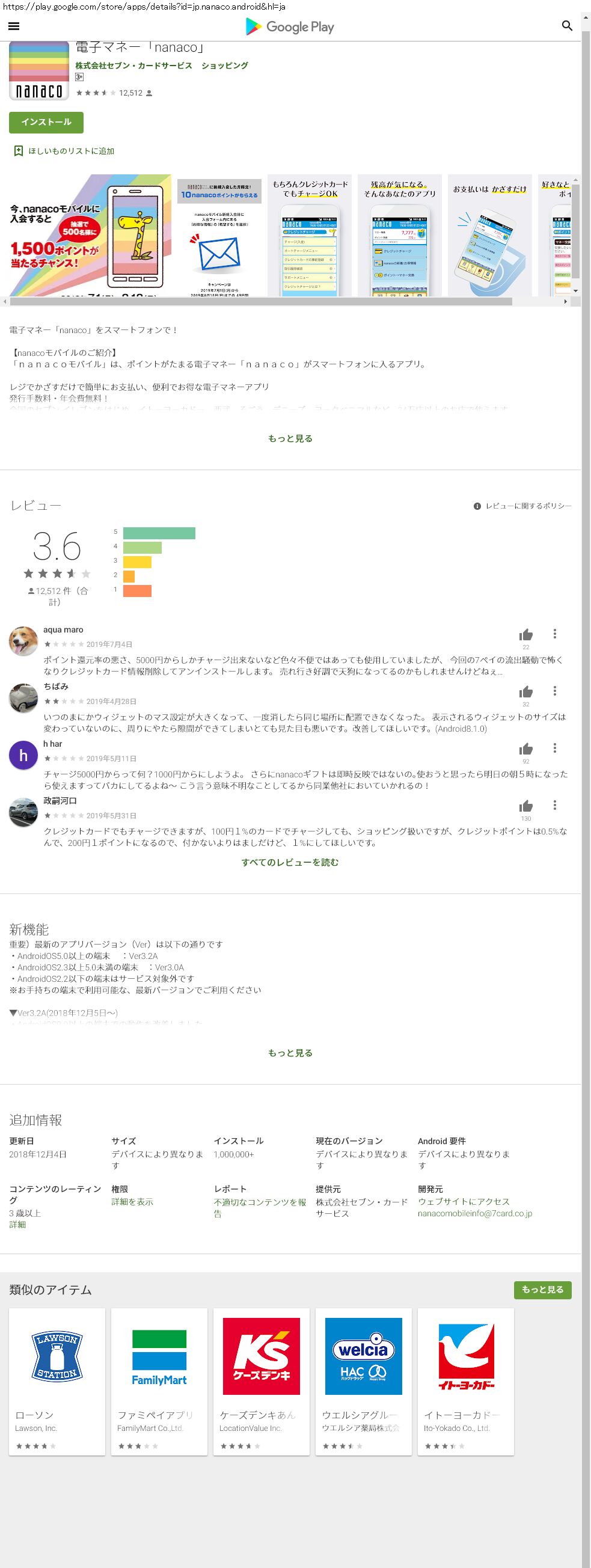Click the 3+ content rating badge
The image size is (591, 1568).
click(x=79, y=78)
